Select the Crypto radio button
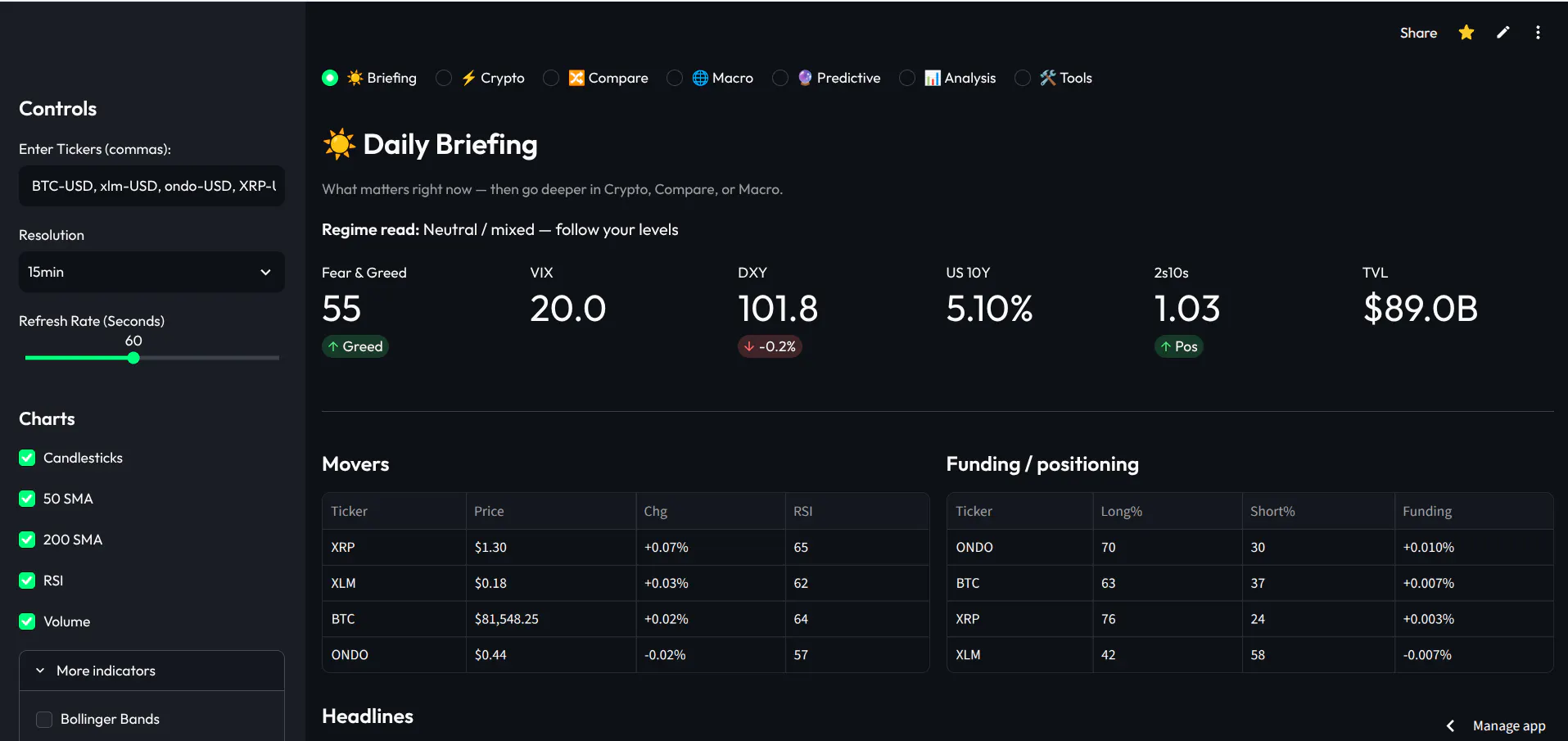1568x741 pixels. [444, 78]
